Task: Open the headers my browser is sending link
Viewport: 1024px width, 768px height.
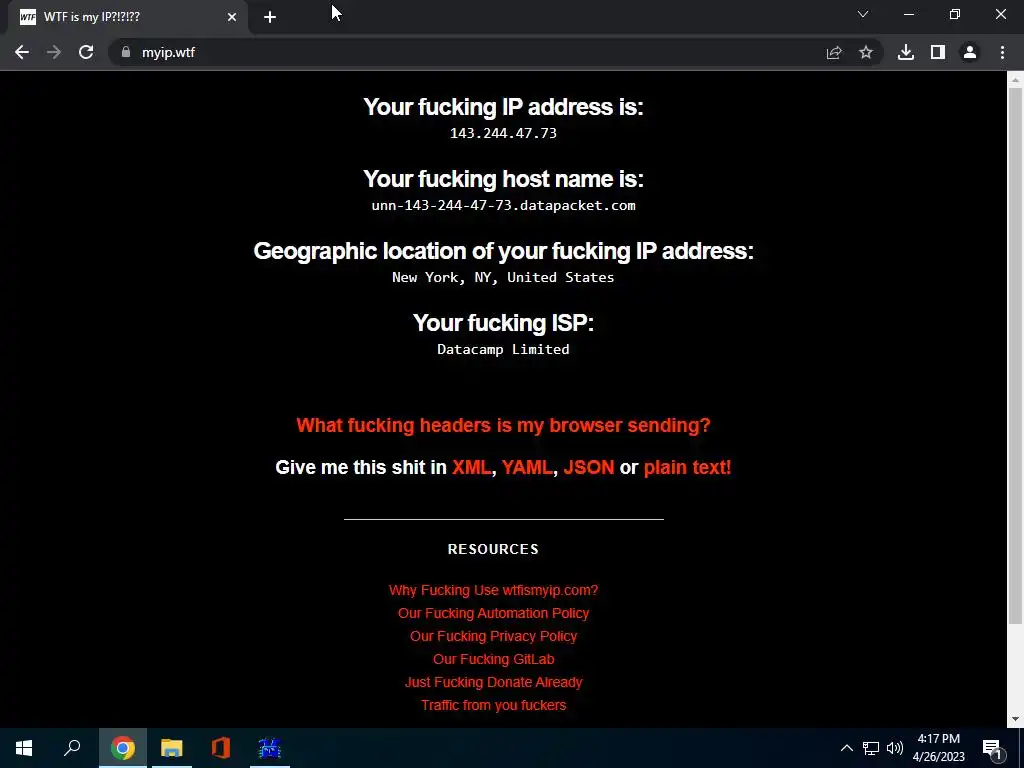Action: coord(503,425)
